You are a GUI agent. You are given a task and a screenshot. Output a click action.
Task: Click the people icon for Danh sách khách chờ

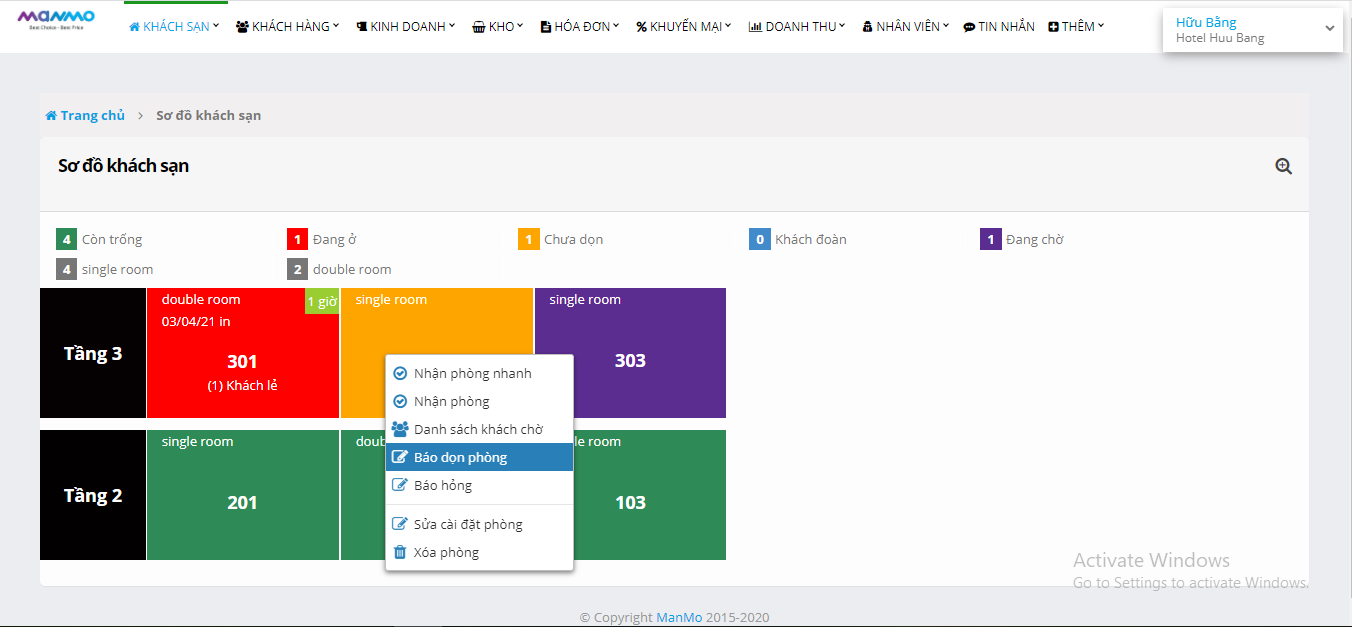point(400,429)
